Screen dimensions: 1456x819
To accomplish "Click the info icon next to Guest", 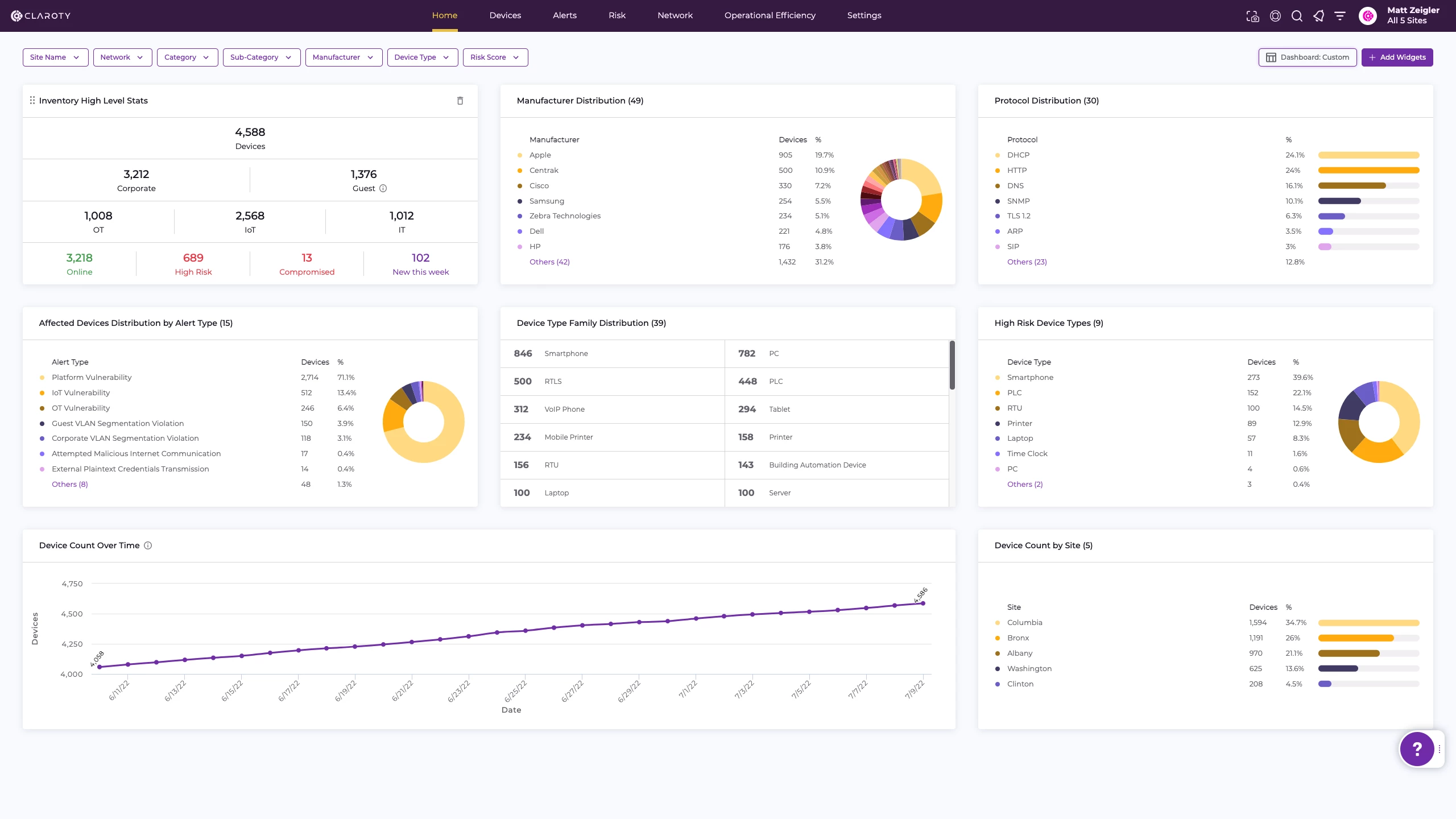I will 383,188.
